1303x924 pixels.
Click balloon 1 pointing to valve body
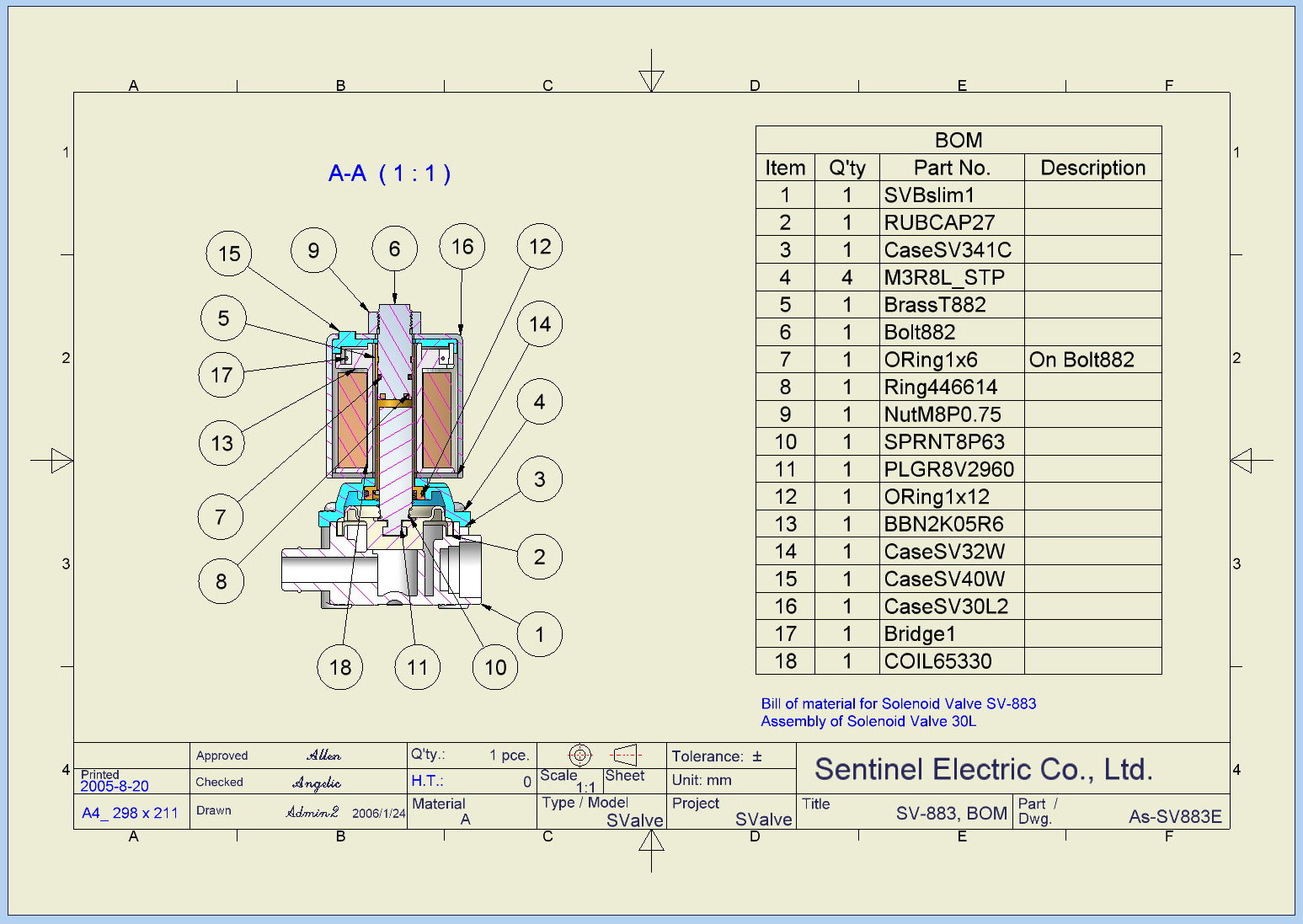click(x=540, y=634)
